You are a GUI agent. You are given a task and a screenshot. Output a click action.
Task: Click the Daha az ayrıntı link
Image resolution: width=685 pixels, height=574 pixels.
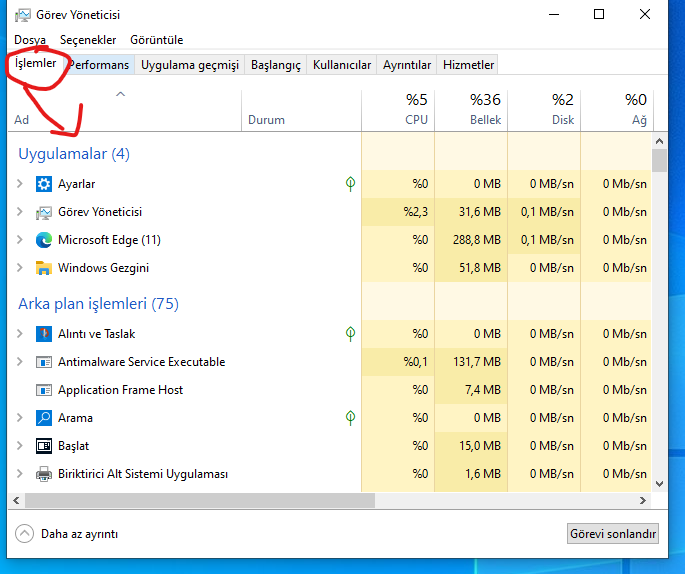click(x=79, y=534)
